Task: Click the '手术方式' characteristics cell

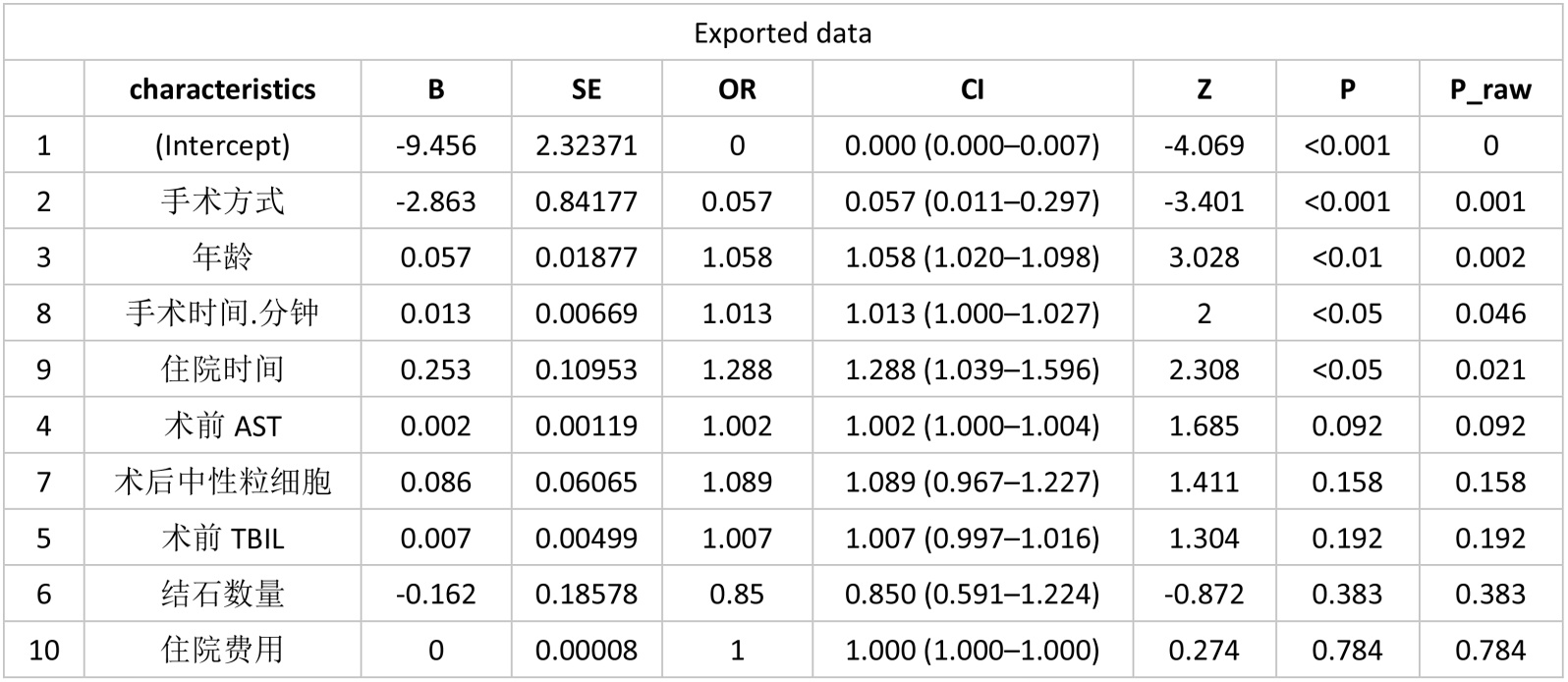Action: pos(222,201)
